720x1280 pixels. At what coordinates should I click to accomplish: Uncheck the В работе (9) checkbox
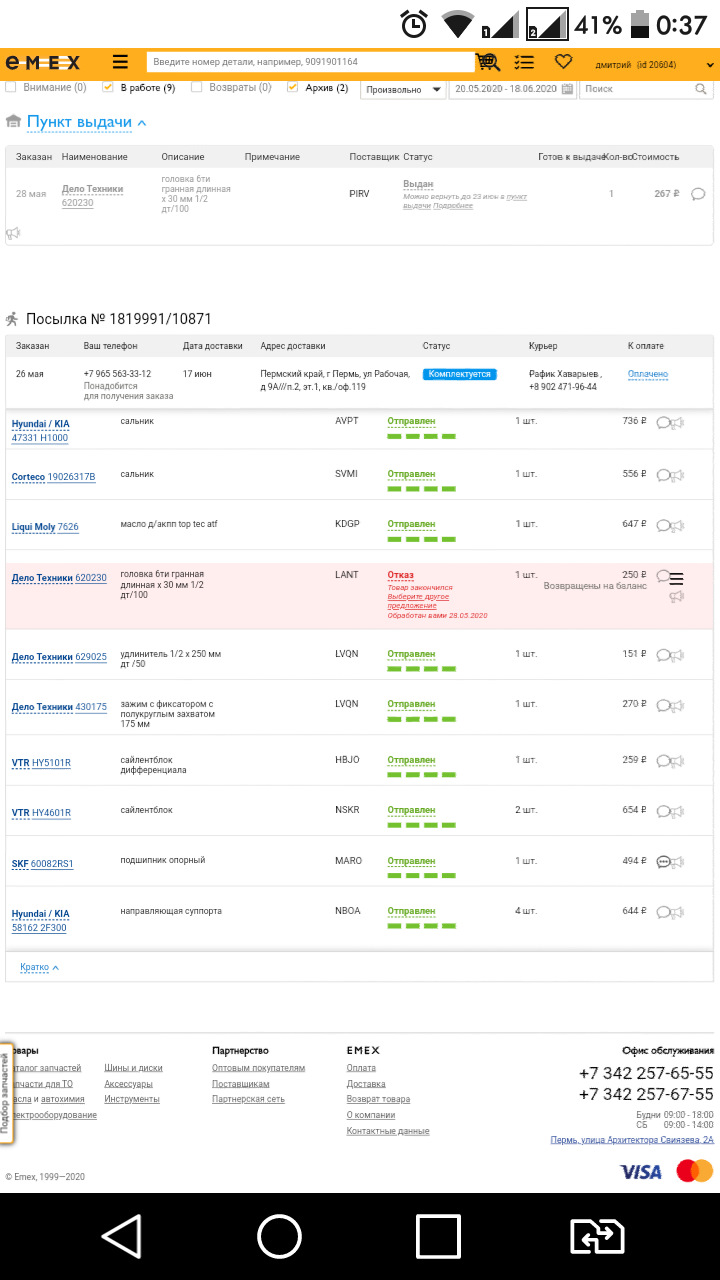pyautogui.click(x=108, y=88)
